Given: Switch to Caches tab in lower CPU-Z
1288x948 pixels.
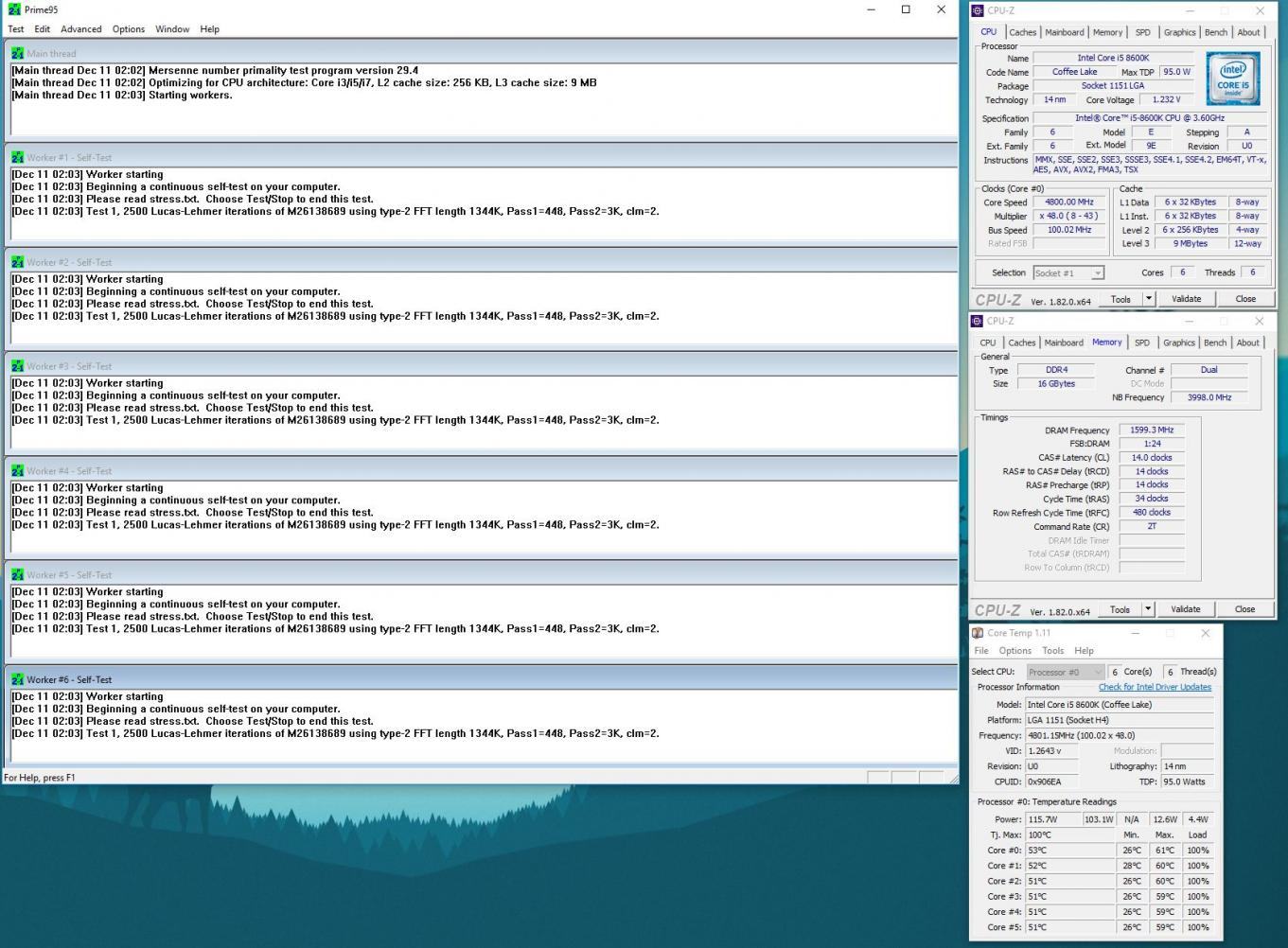Looking at the screenshot, I should 1021,342.
